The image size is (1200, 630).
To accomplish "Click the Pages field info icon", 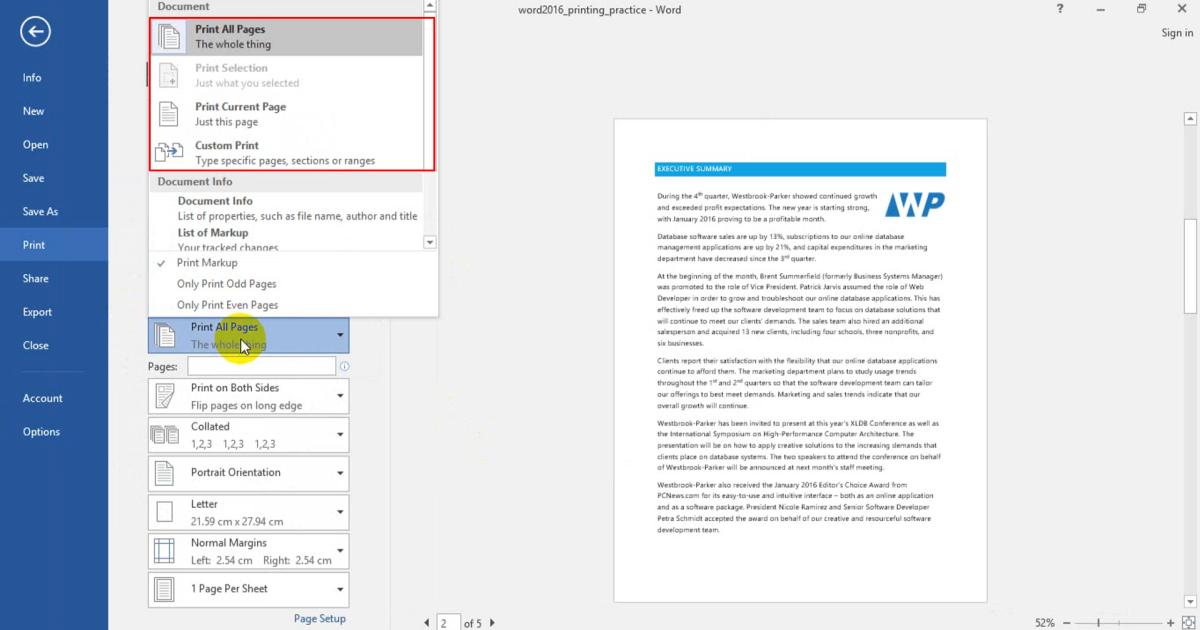I will pos(344,367).
